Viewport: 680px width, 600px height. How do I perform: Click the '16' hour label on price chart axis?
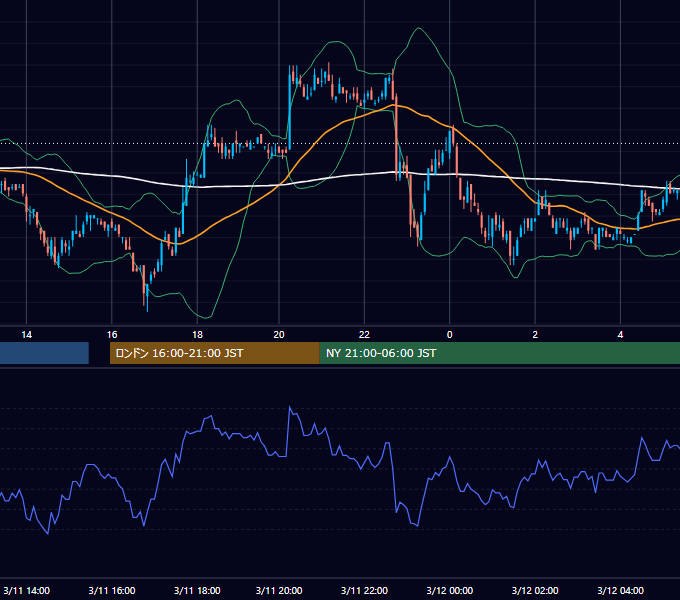pos(112,335)
